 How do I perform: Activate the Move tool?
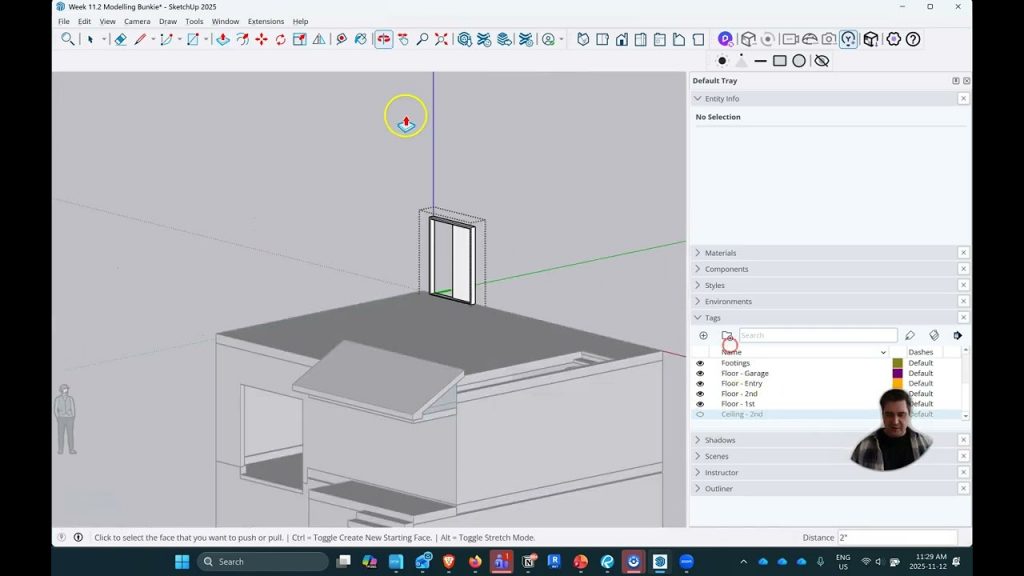coord(261,39)
